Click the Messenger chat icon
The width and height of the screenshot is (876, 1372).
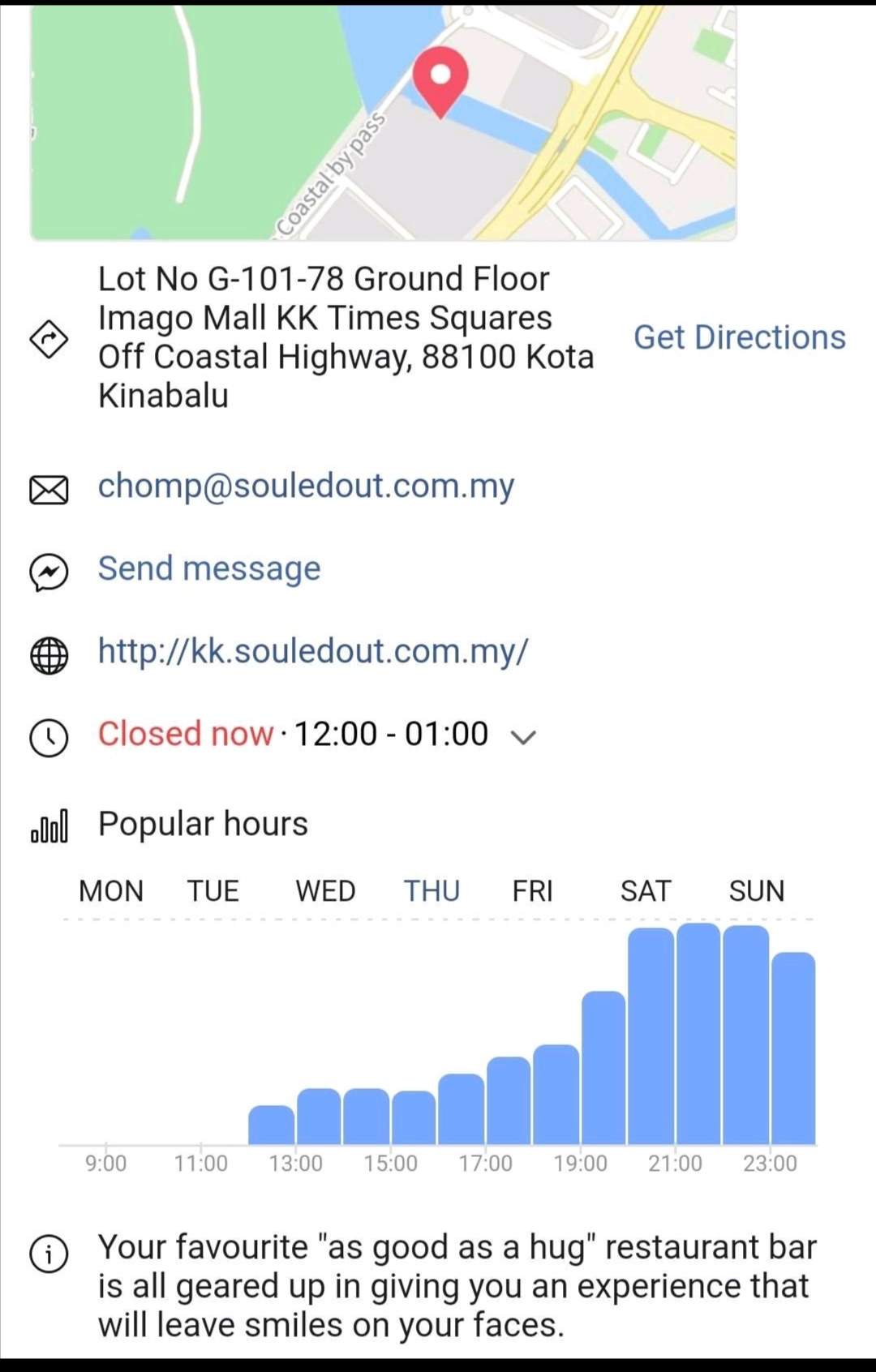click(x=49, y=572)
